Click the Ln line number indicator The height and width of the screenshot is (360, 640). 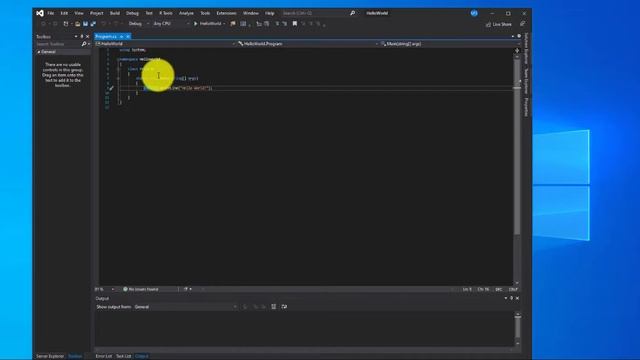467,289
